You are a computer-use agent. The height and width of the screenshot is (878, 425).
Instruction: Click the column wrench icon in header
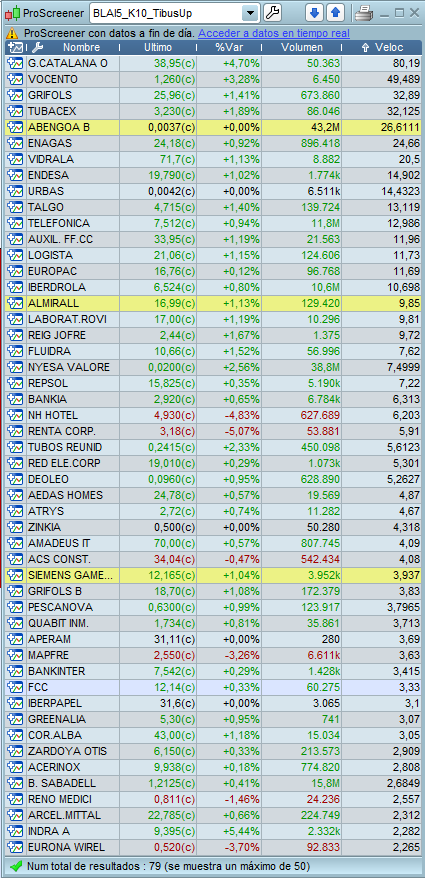37,48
